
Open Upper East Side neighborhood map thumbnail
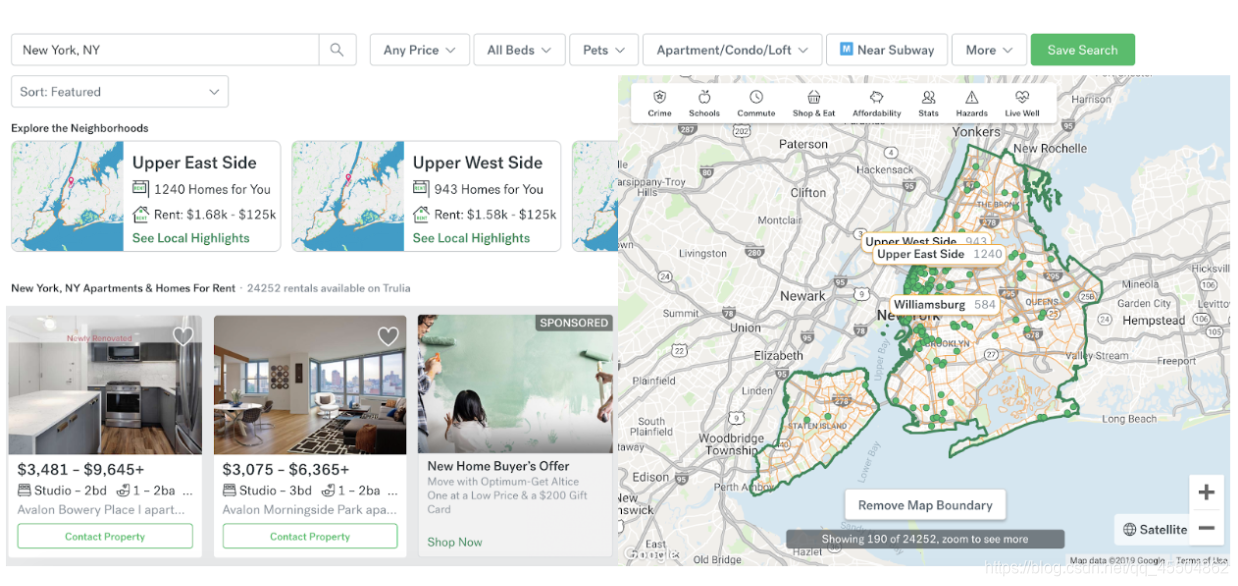[68, 196]
